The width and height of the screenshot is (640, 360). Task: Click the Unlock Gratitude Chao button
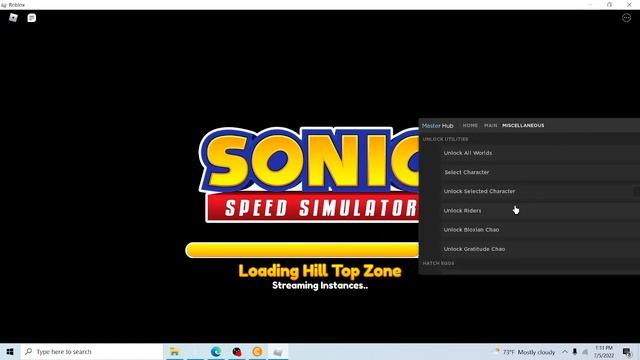click(x=540, y=249)
